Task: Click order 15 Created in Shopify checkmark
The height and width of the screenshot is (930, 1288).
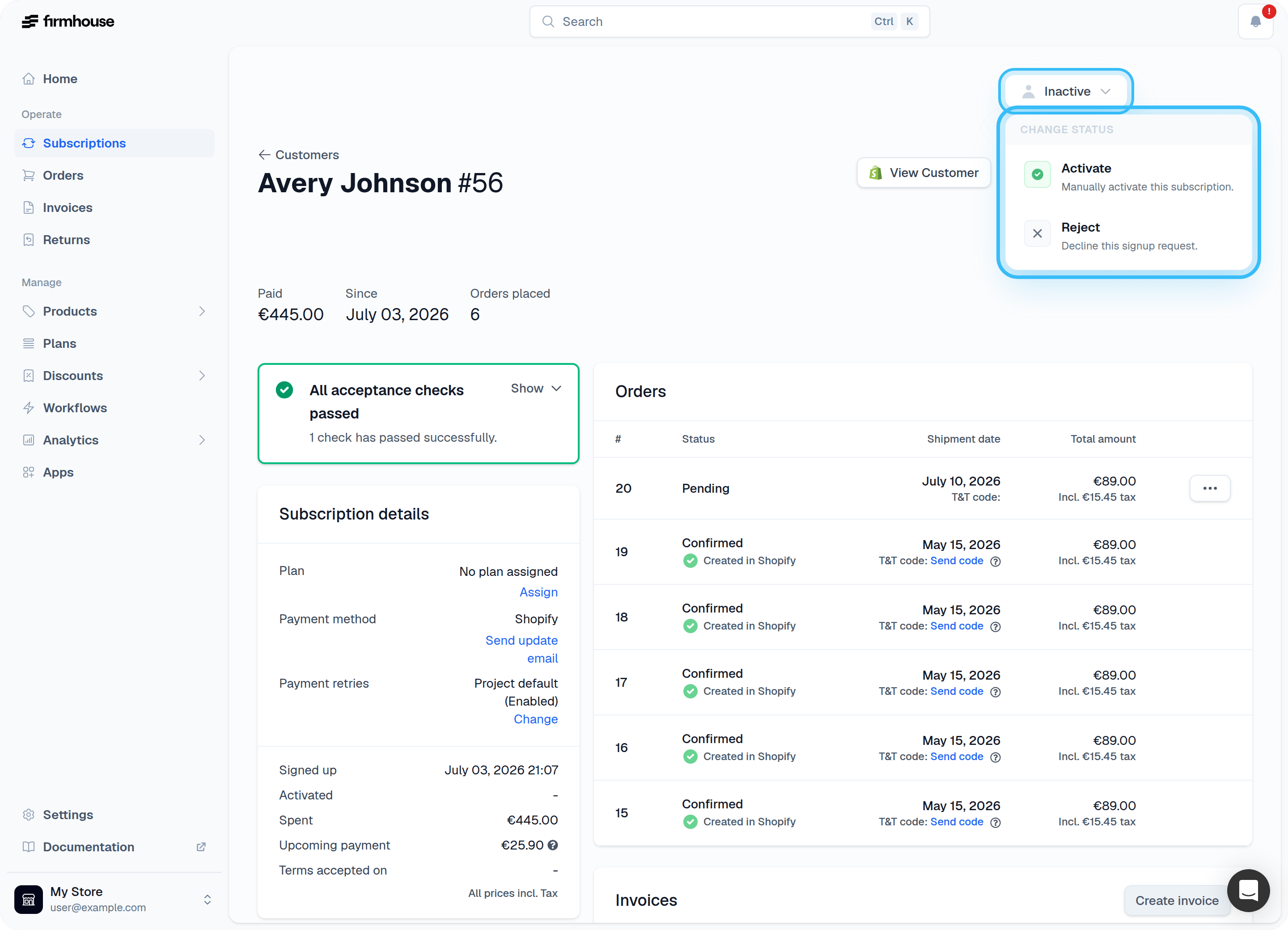Action: pyautogui.click(x=690, y=822)
